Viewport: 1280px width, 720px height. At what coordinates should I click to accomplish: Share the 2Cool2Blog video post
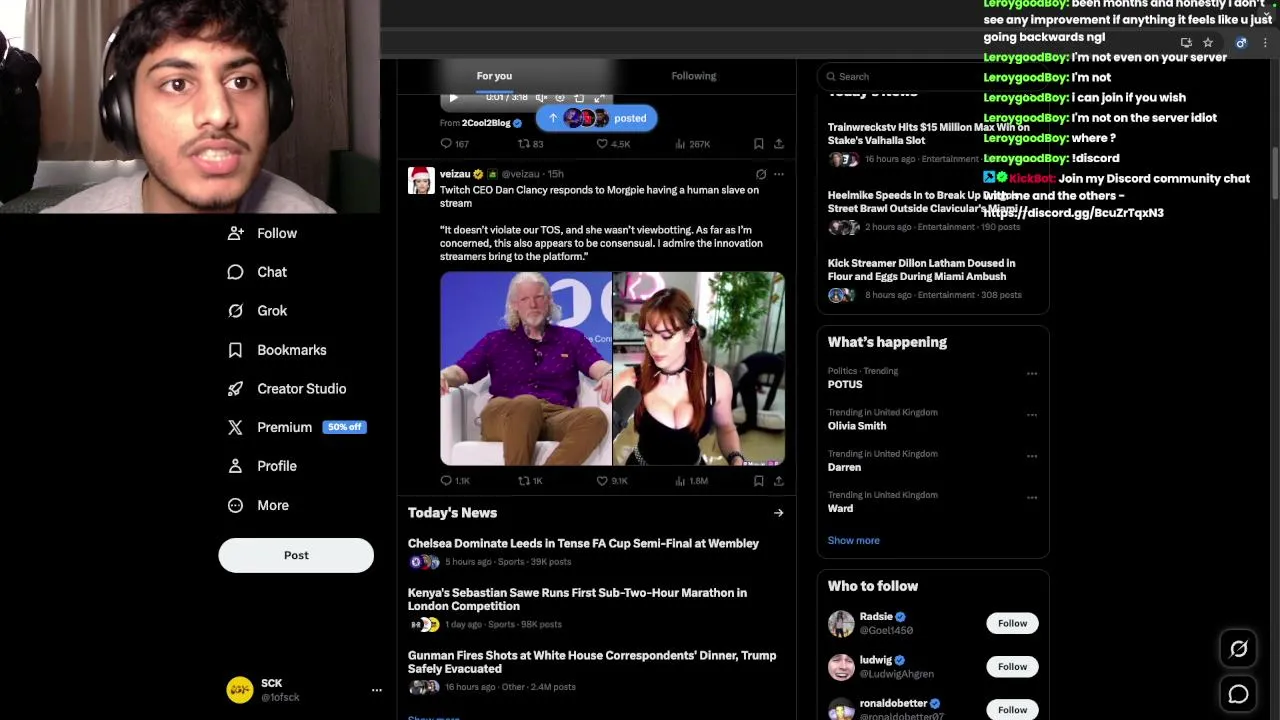[x=779, y=144]
